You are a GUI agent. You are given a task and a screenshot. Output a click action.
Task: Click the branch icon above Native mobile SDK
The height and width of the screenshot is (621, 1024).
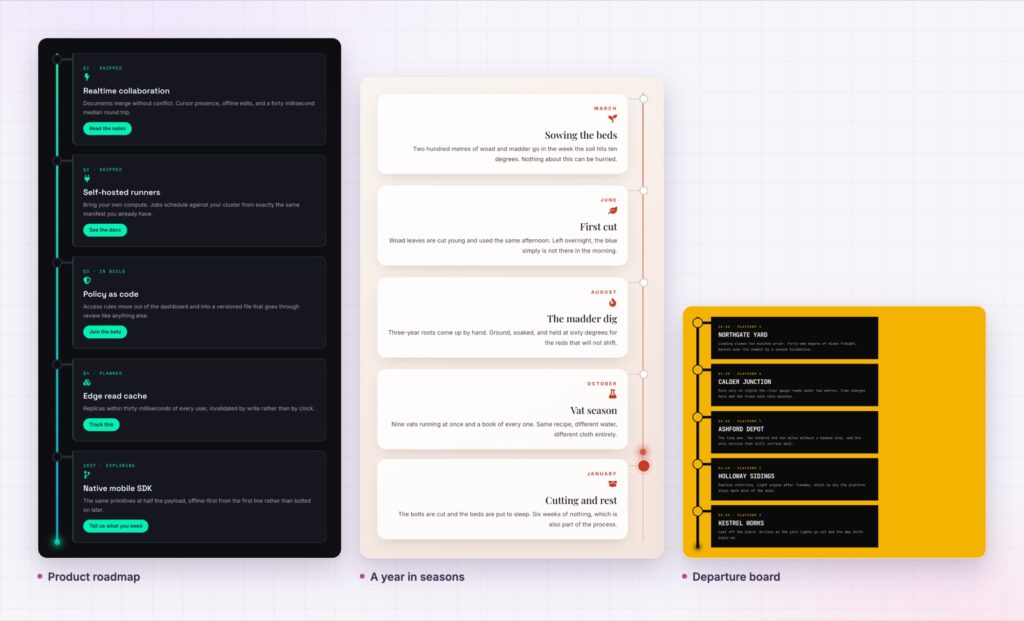pyautogui.click(x=86, y=475)
